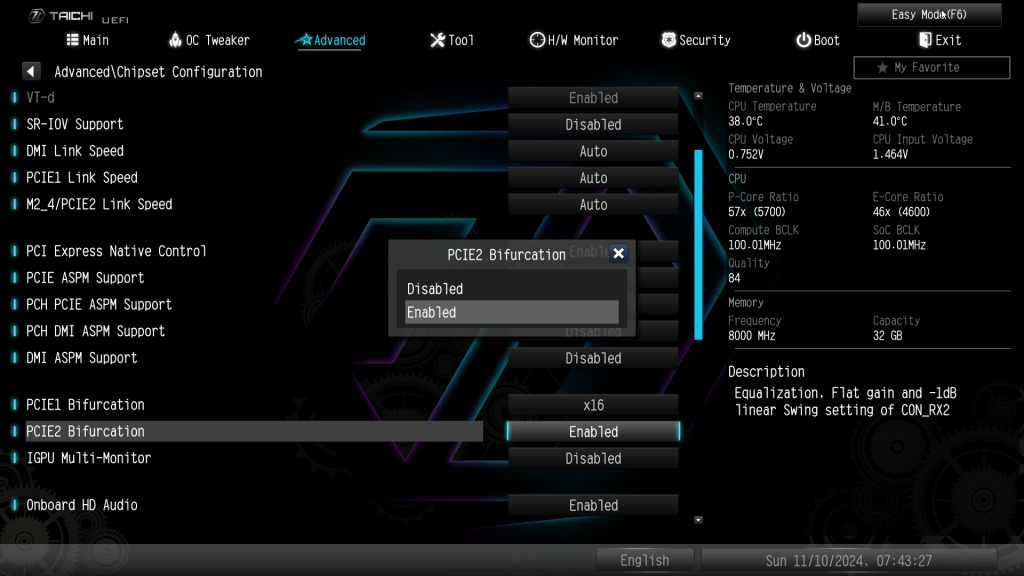
Task: Open the H/W Monitor tab
Action: coord(573,40)
